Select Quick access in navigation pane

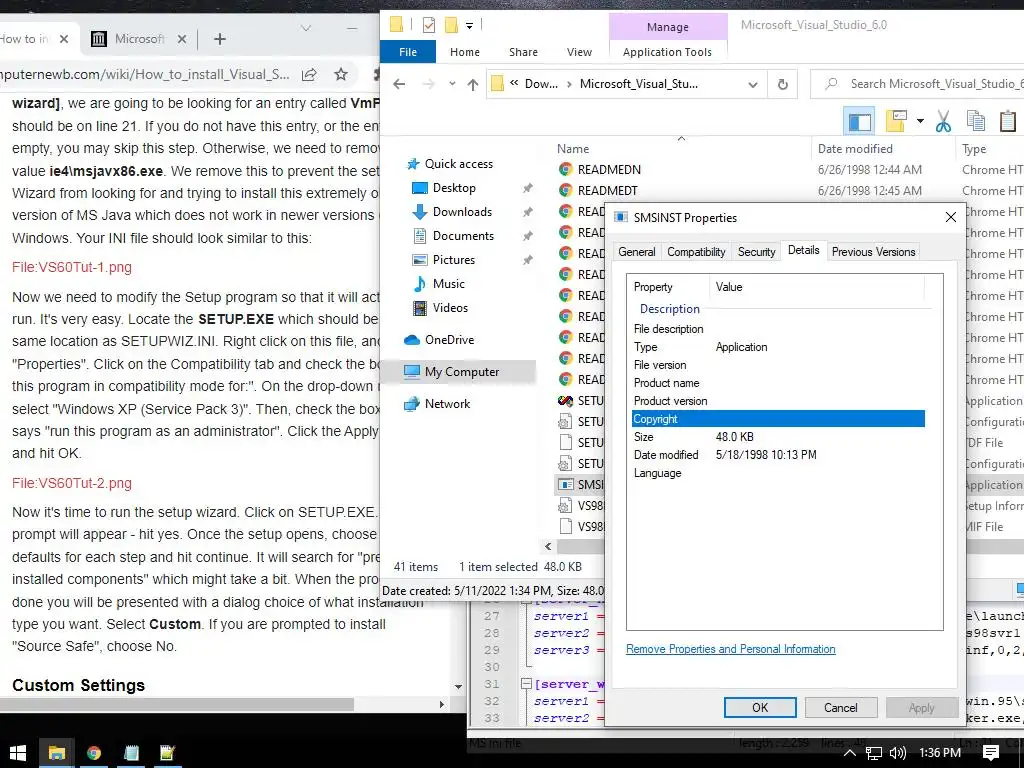[x=458, y=164]
